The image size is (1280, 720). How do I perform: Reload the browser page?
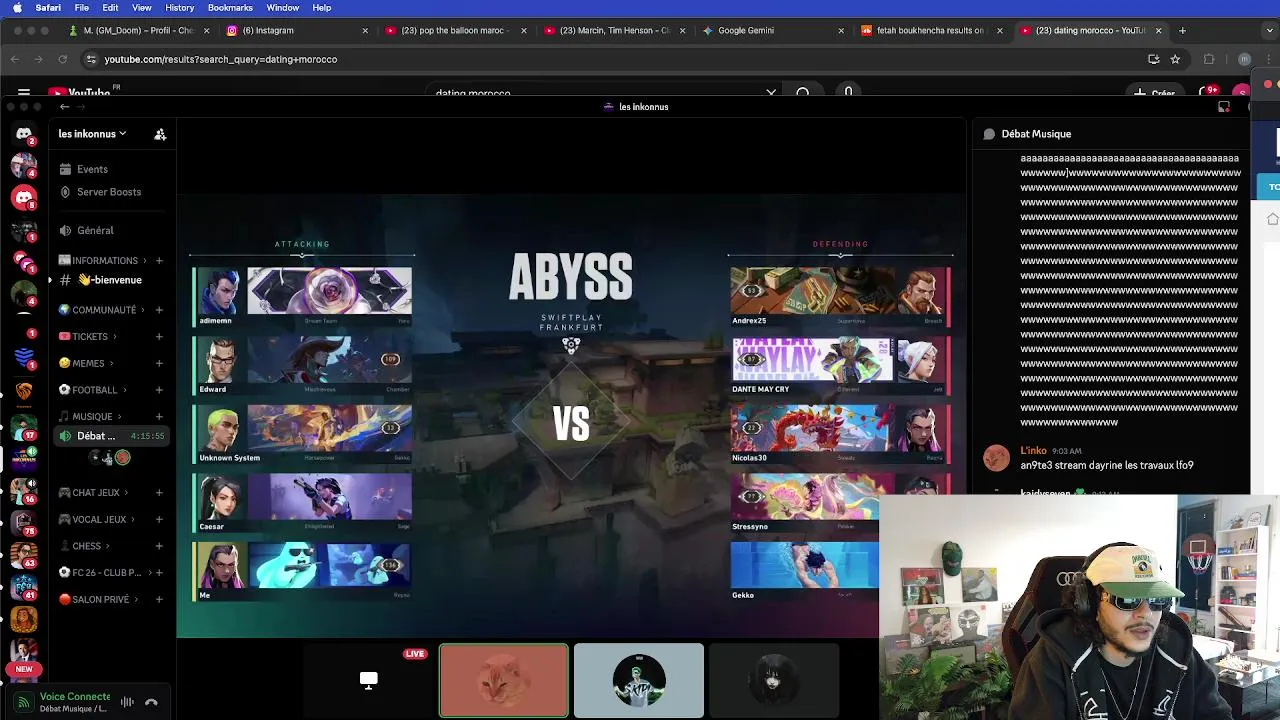pyautogui.click(x=62, y=59)
